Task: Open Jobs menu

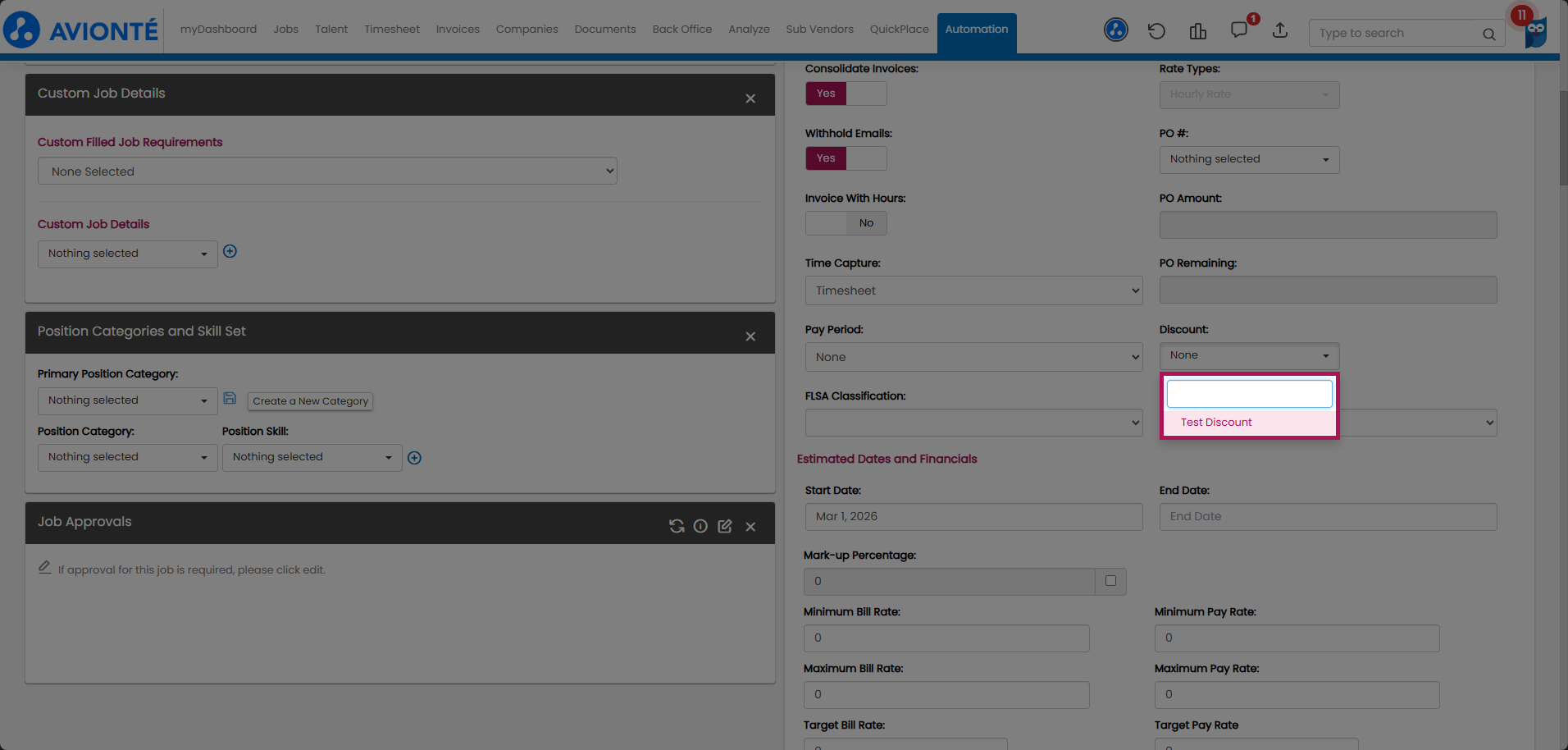Action: [286, 30]
